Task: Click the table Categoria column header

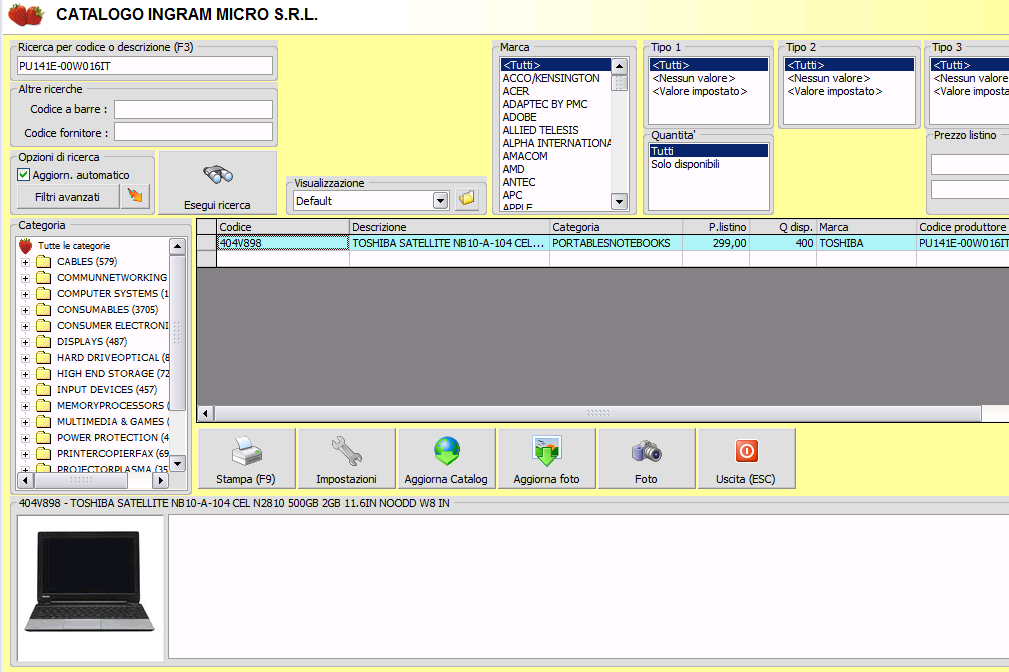Action: tap(616, 227)
